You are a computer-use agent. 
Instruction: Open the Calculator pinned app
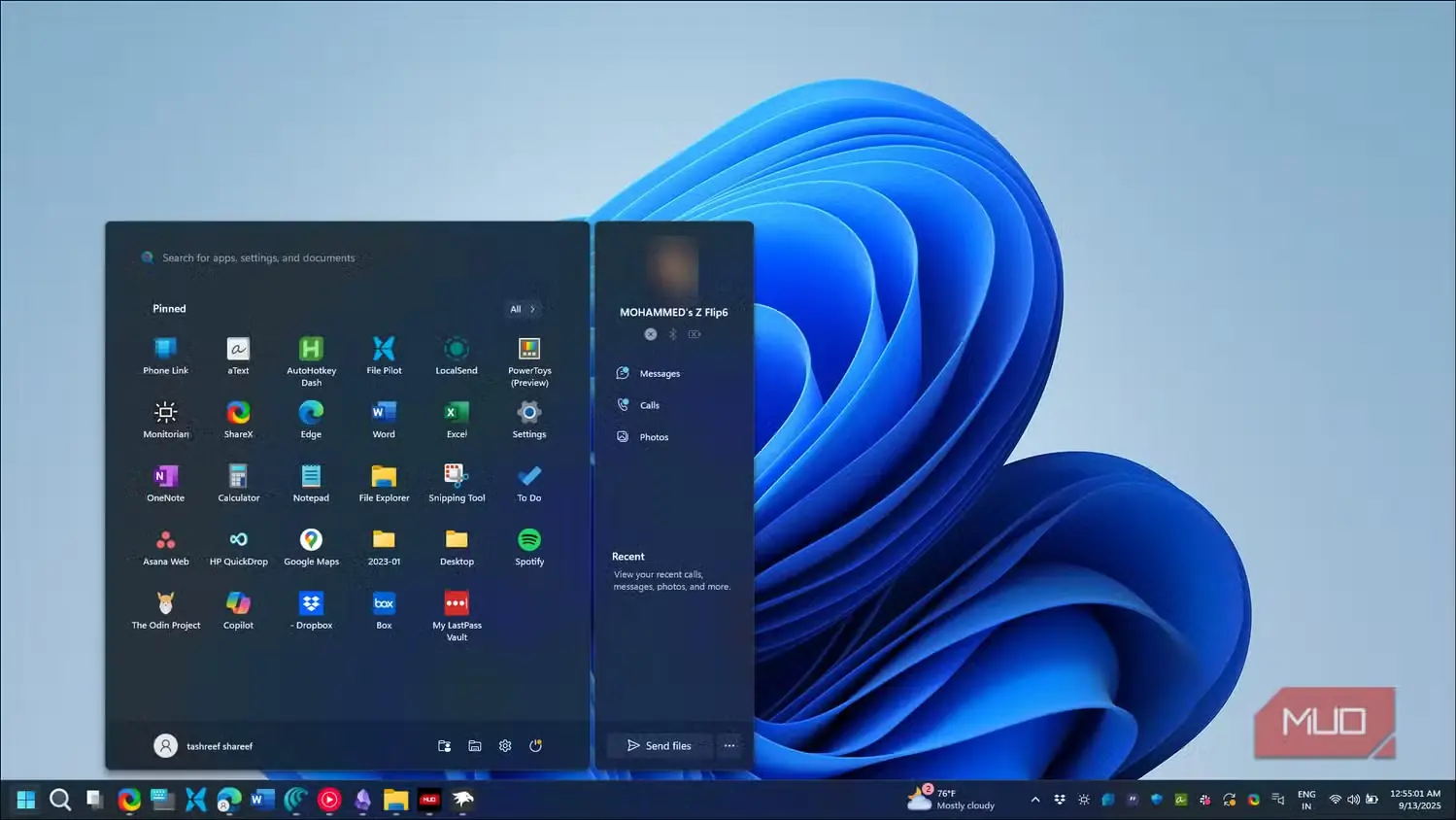pos(238,483)
